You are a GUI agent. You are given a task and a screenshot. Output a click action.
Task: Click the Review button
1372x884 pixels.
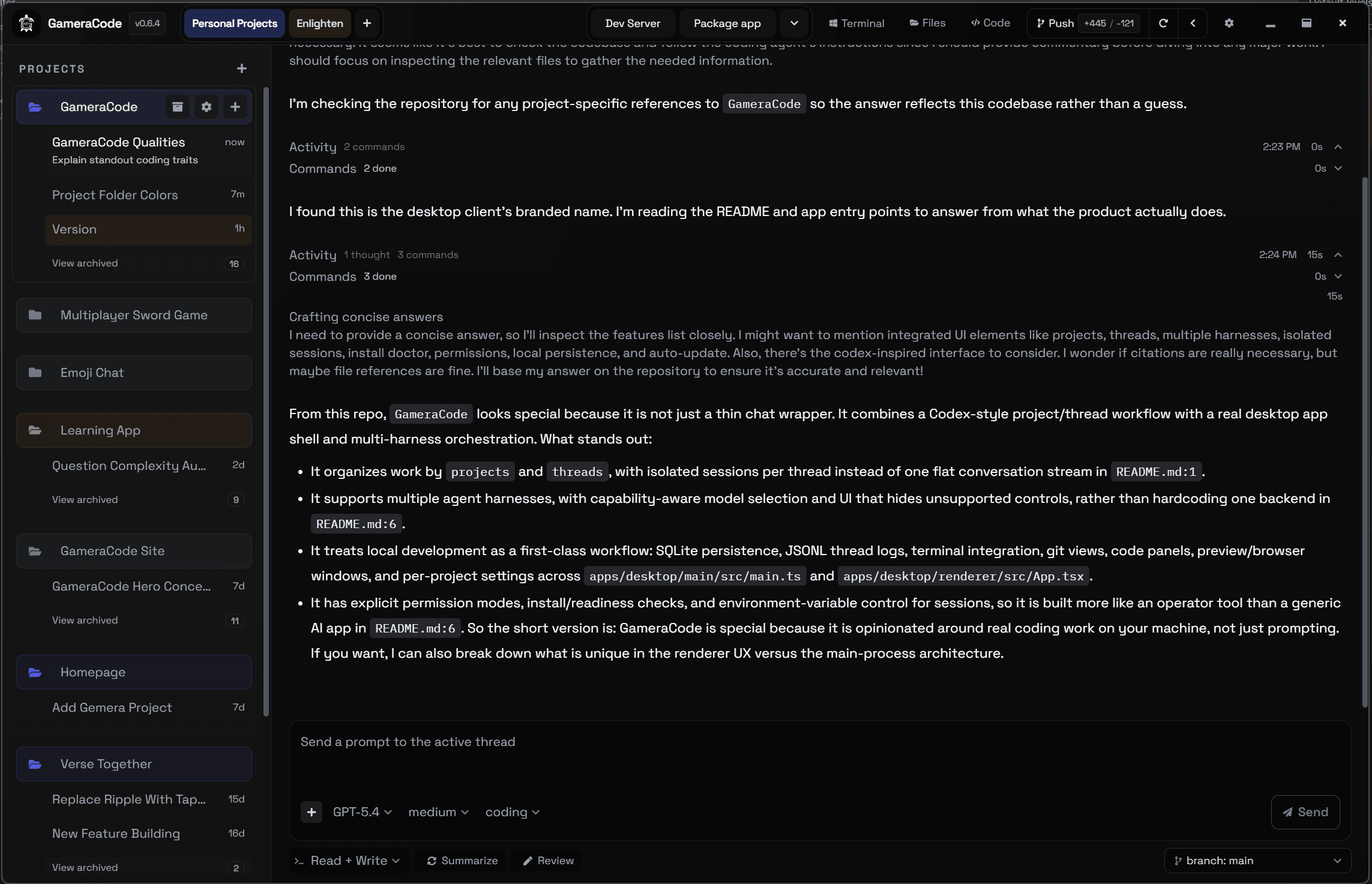pyautogui.click(x=549, y=861)
